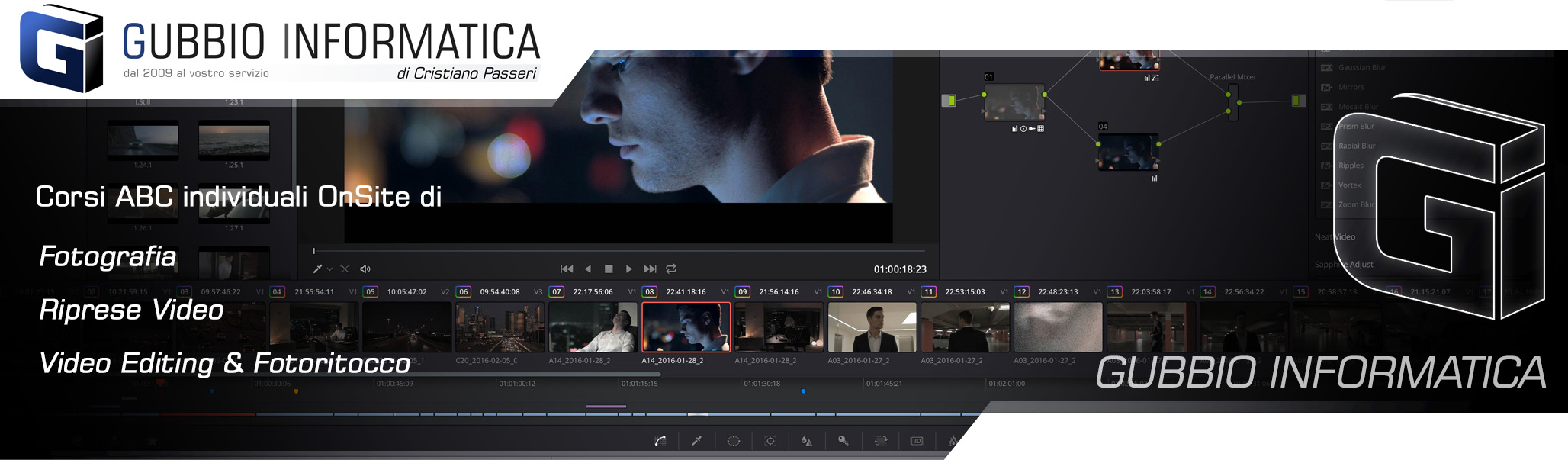Screen dimensions: 1568x460
Task: Select the Gaussian Blur effect
Action: tap(1354, 68)
